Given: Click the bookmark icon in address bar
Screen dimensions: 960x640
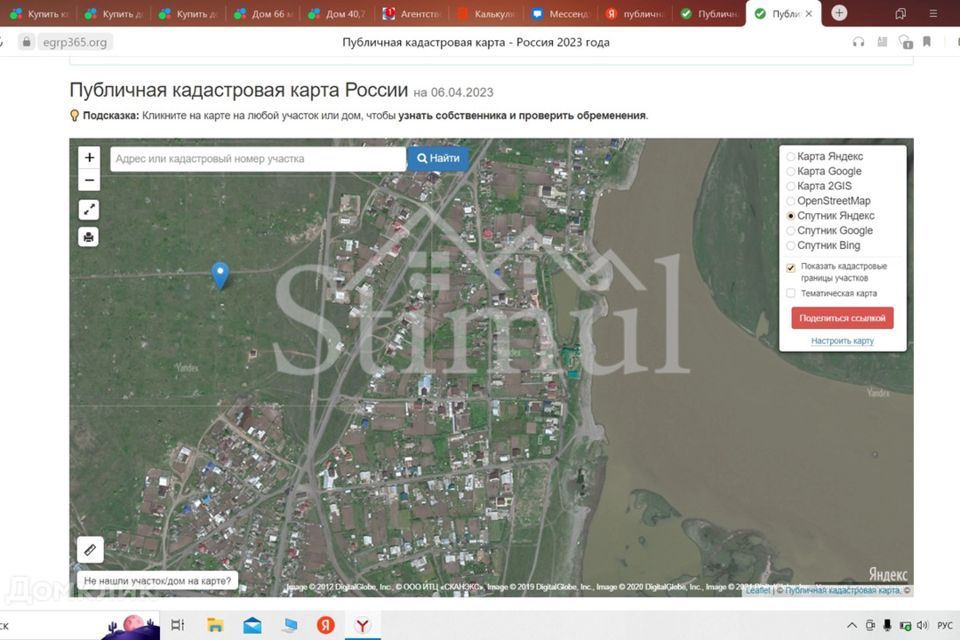Looking at the screenshot, I should (x=927, y=42).
